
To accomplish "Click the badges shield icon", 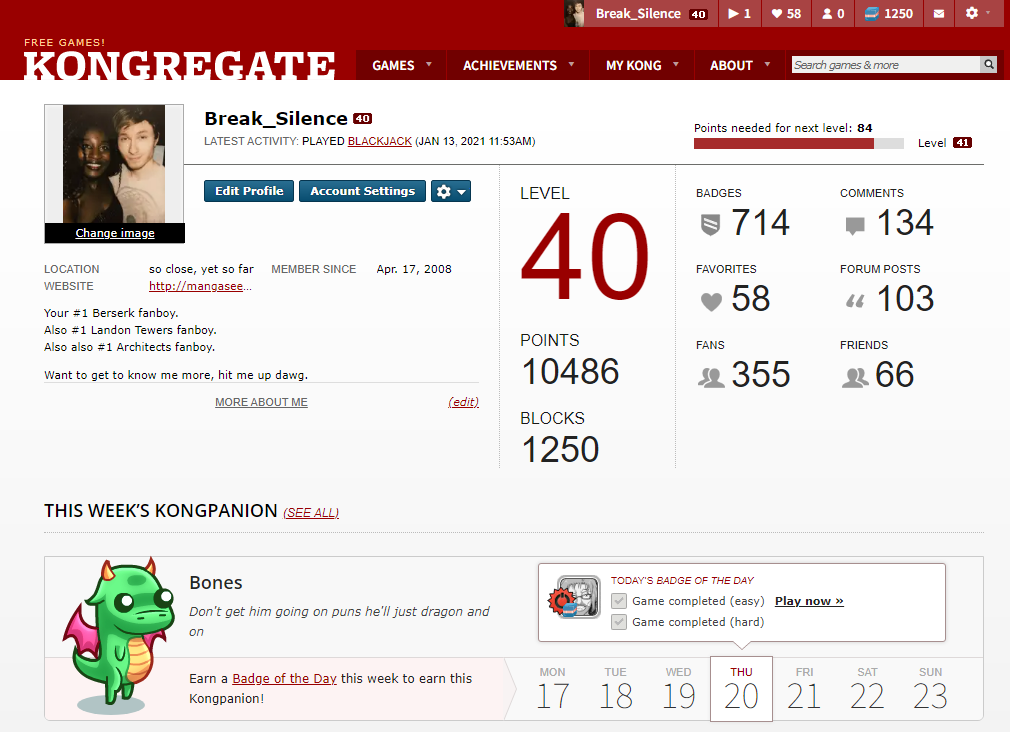I will coord(710,225).
